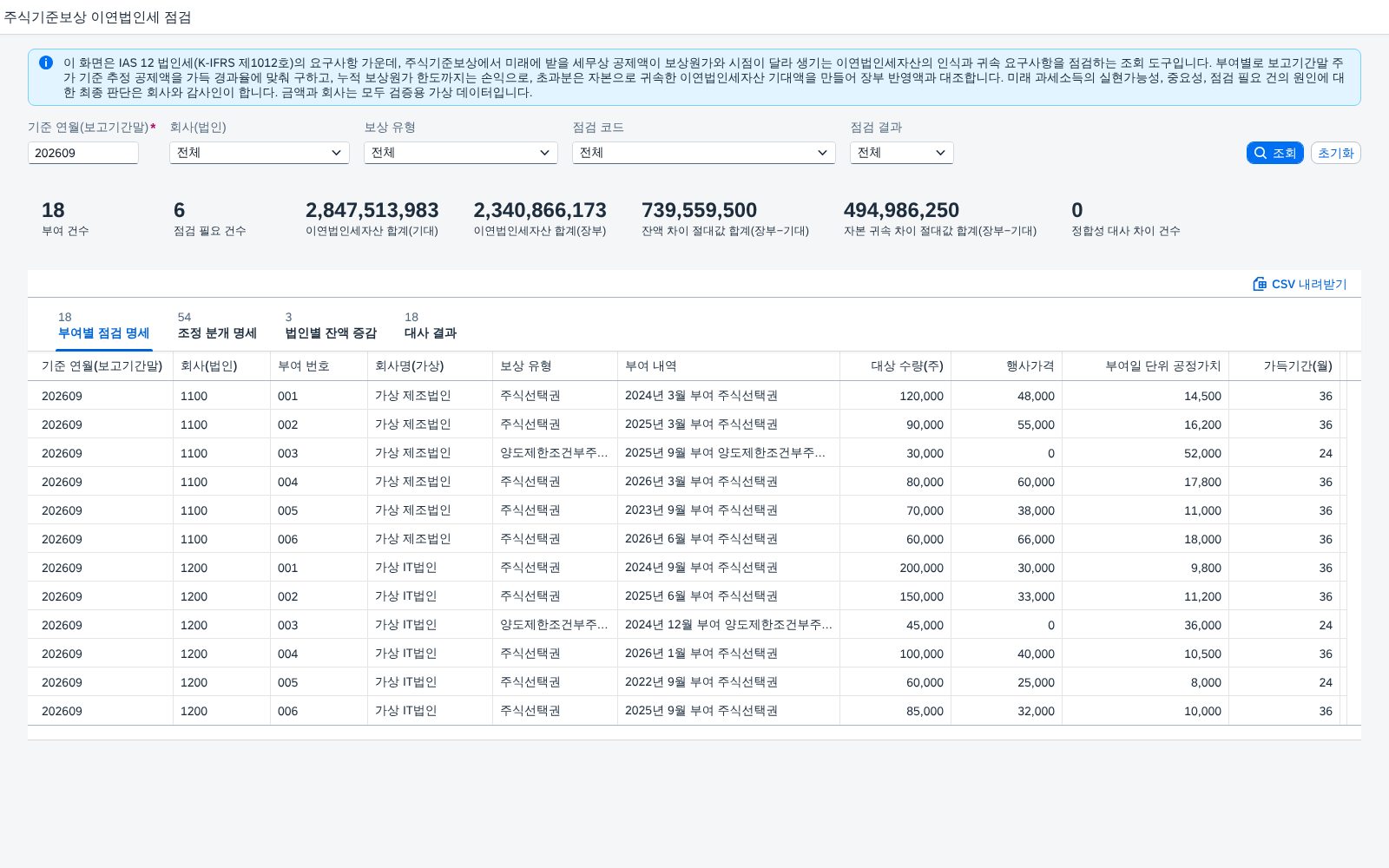Click the blue info icon in banner
The height and width of the screenshot is (868, 1389).
click(46, 62)
